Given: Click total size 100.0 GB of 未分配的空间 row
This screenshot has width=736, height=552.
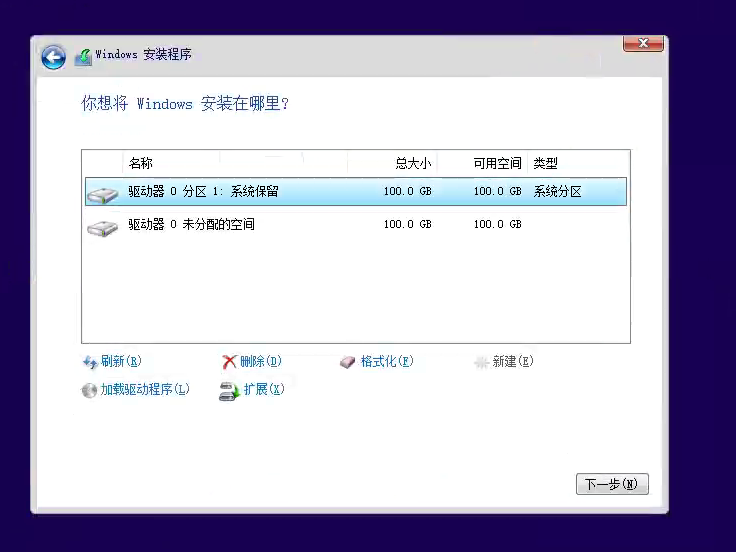Looking at the screenshot, I should (x=407, y=224).
